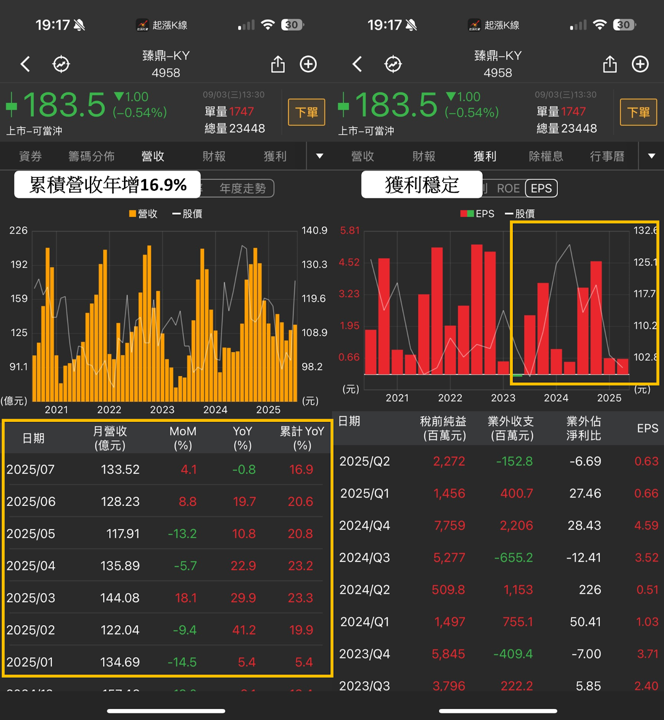Tap the 2024/Q4 earnings row
664x720 pixels.
(498, 525)
